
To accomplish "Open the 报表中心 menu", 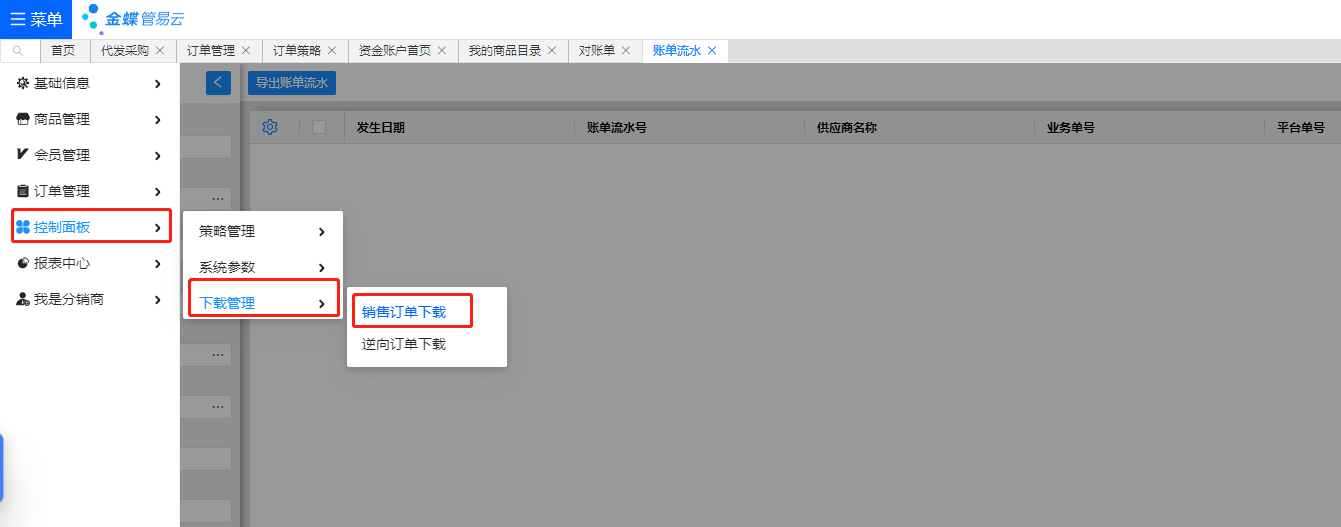I will click(88, 263).
